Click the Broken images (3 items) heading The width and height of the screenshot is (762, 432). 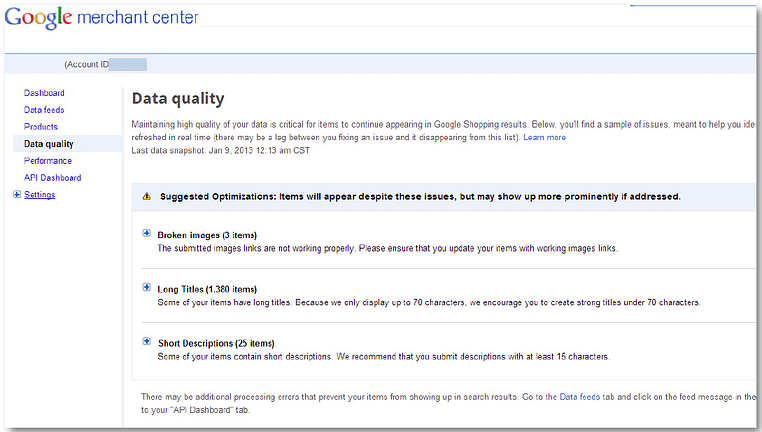[x=207, y=235]
